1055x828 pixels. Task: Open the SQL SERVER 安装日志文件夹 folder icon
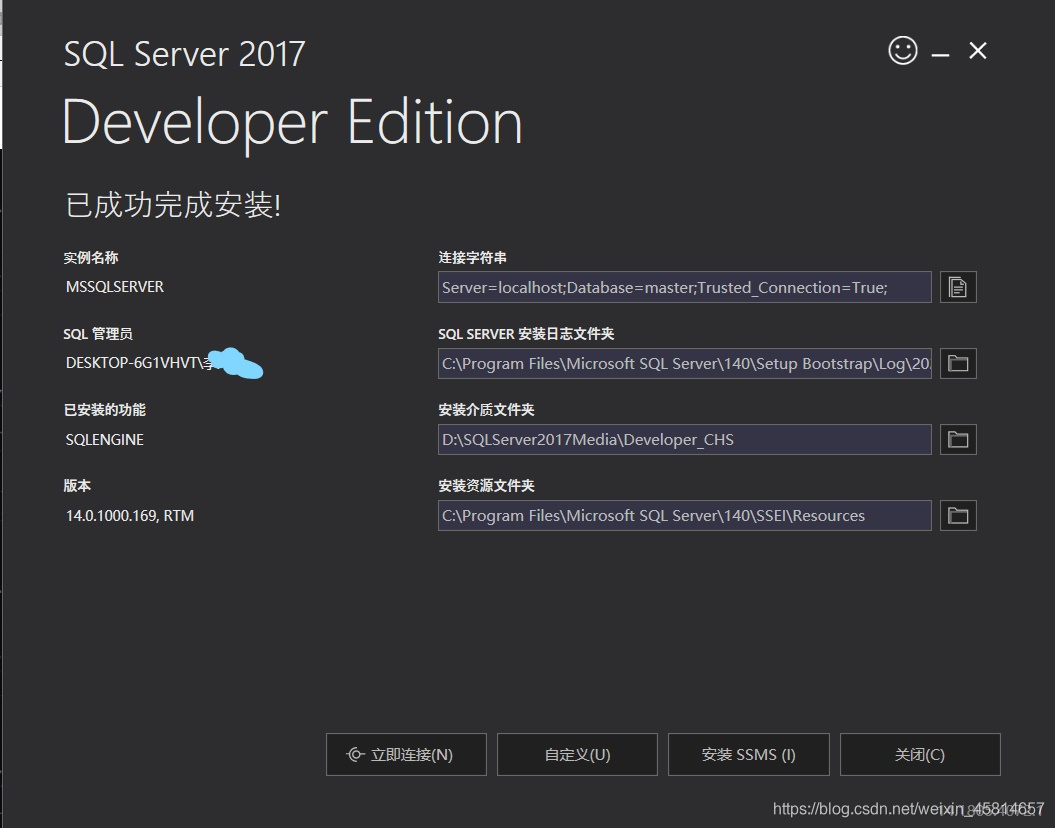pyautogui.click(x=957, y=363)
